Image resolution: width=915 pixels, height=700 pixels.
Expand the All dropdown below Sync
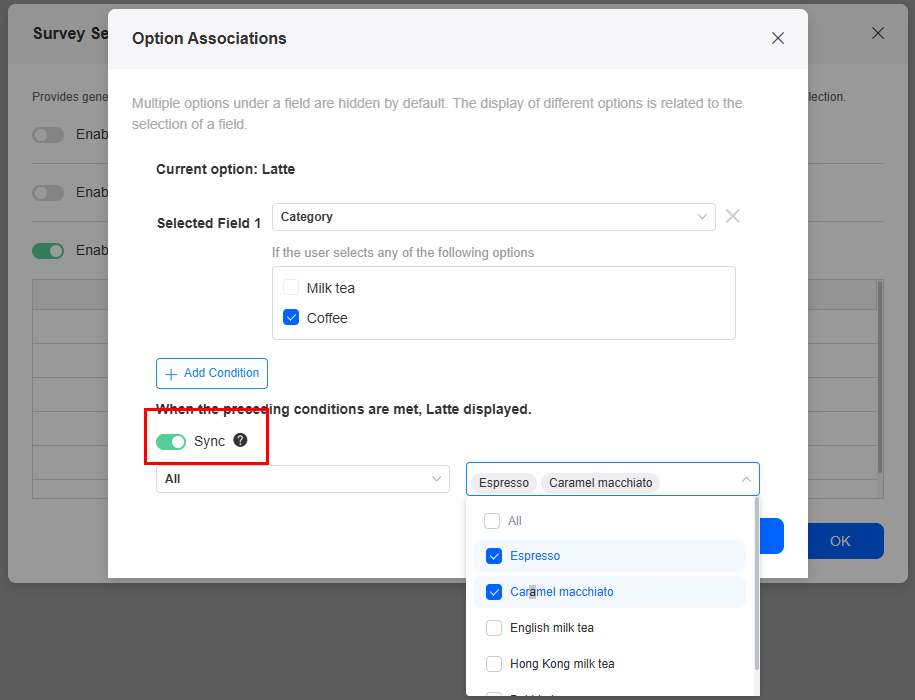303,479
